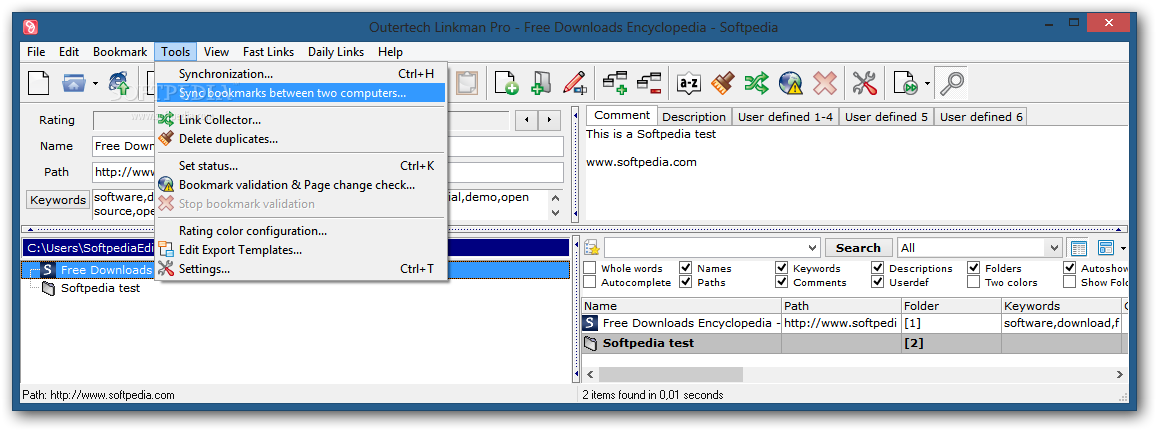Click the Keywords button
The height and width of the screenshot is (431, 1157).
58,200
